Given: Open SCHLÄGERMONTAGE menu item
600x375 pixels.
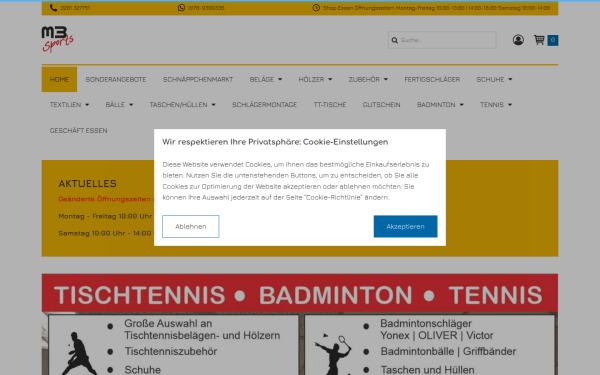Looking at the screenshot, I should pyautogui.click(x=264, y=105).
